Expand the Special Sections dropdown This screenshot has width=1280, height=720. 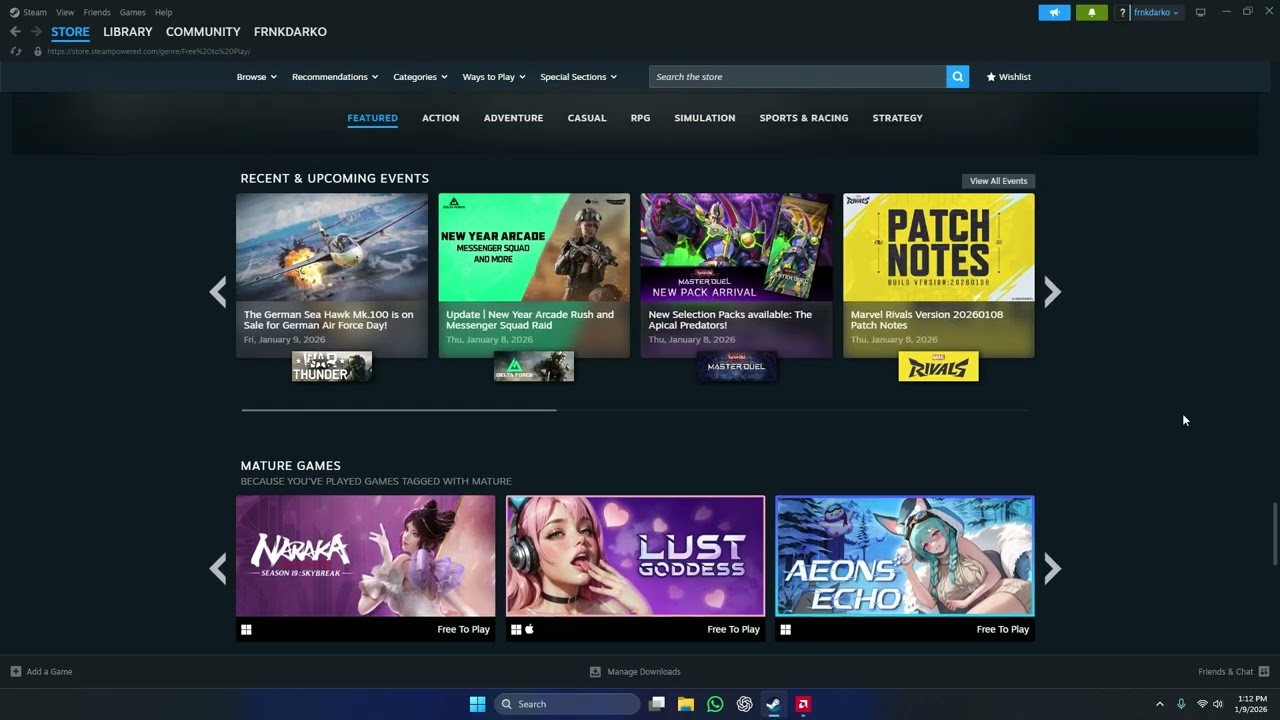pyautogui.click(x=578, y=77)
